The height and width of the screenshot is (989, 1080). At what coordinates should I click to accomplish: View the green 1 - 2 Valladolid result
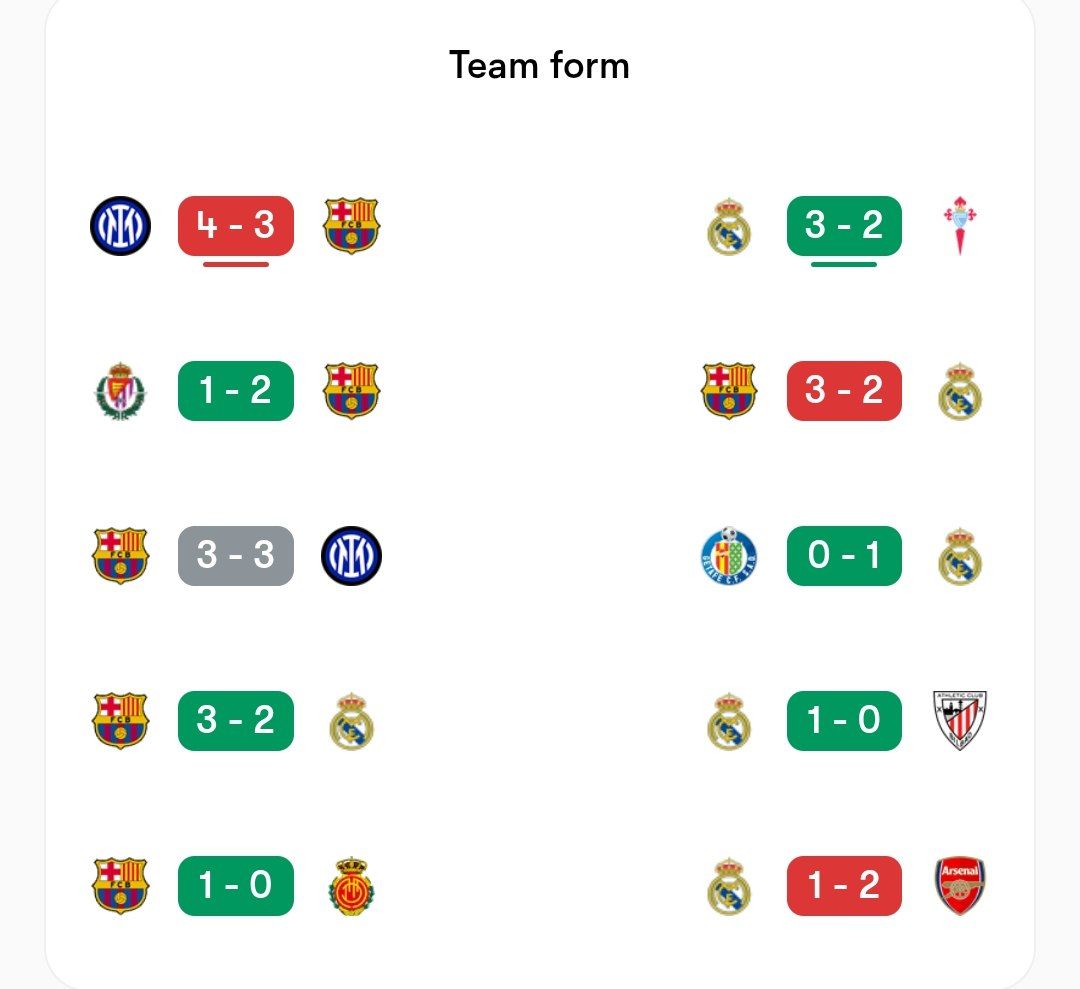(x=236, y=391)
